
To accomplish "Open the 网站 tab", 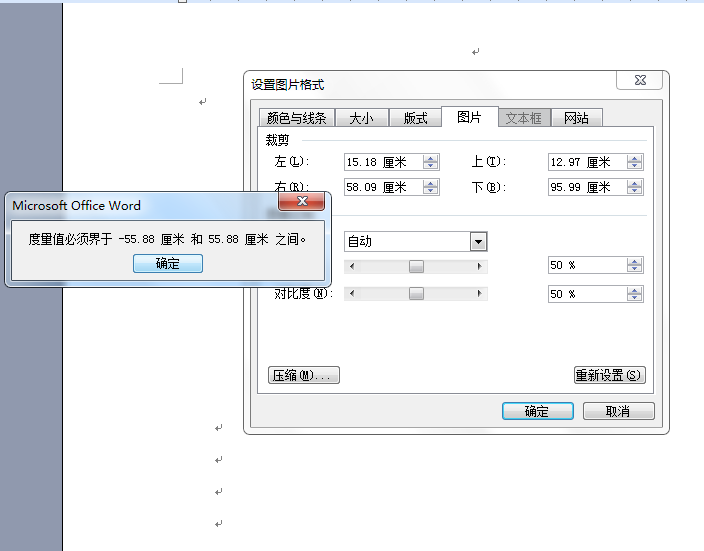I will click(576, 118).
